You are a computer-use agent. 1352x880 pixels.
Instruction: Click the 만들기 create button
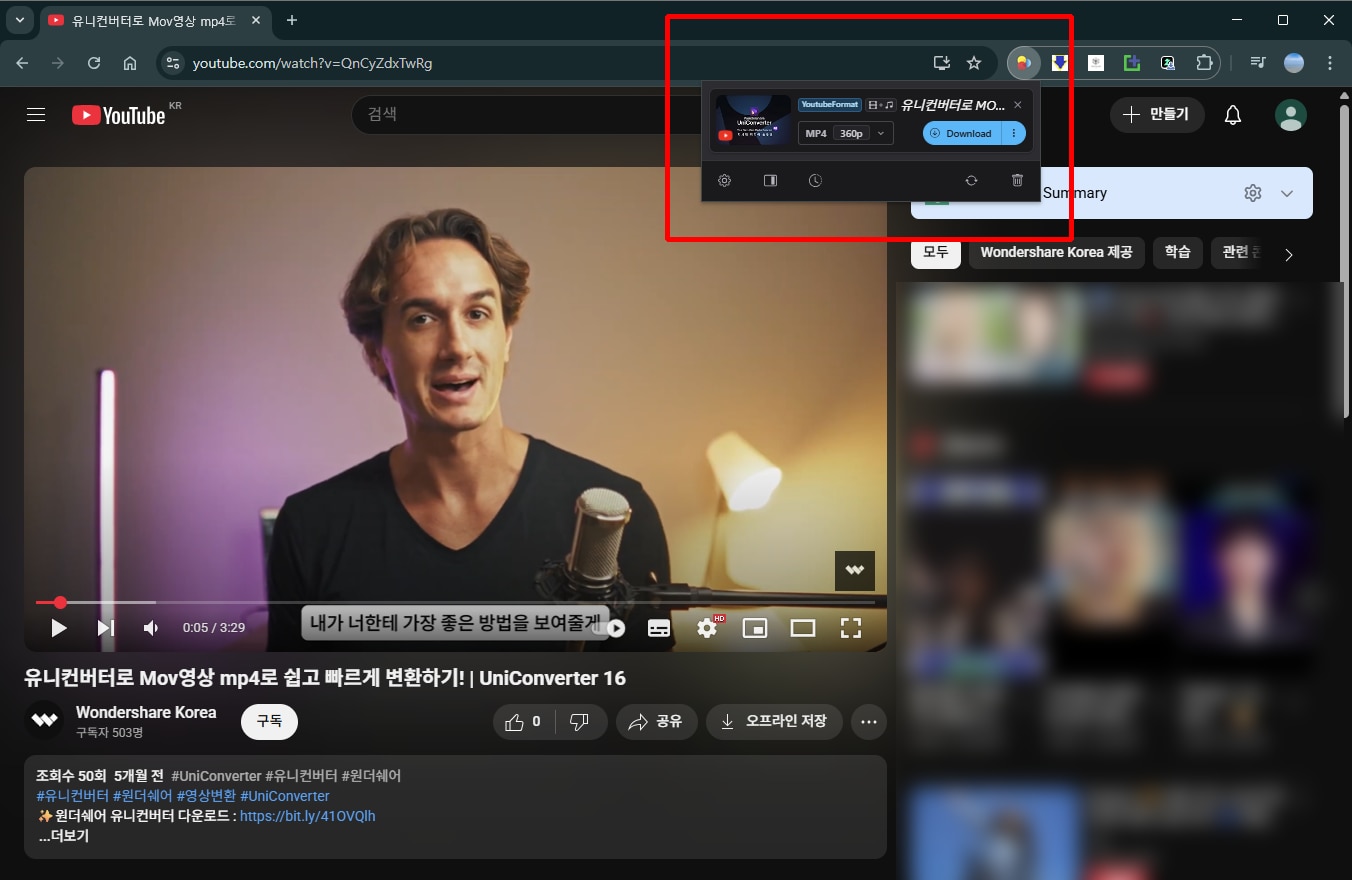pyautogui.click(x=1157, y=115)
